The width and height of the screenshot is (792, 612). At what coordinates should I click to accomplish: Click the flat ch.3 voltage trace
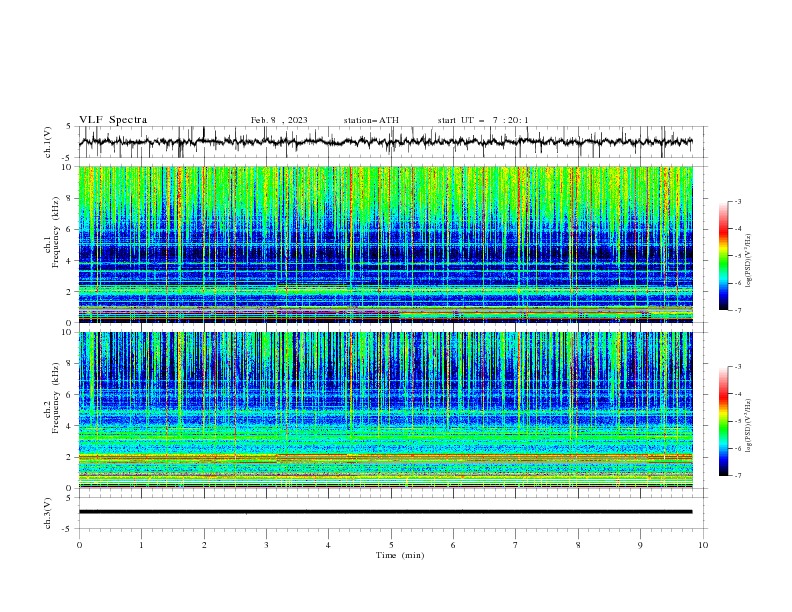pyautogui.click(x=385, y=512)
